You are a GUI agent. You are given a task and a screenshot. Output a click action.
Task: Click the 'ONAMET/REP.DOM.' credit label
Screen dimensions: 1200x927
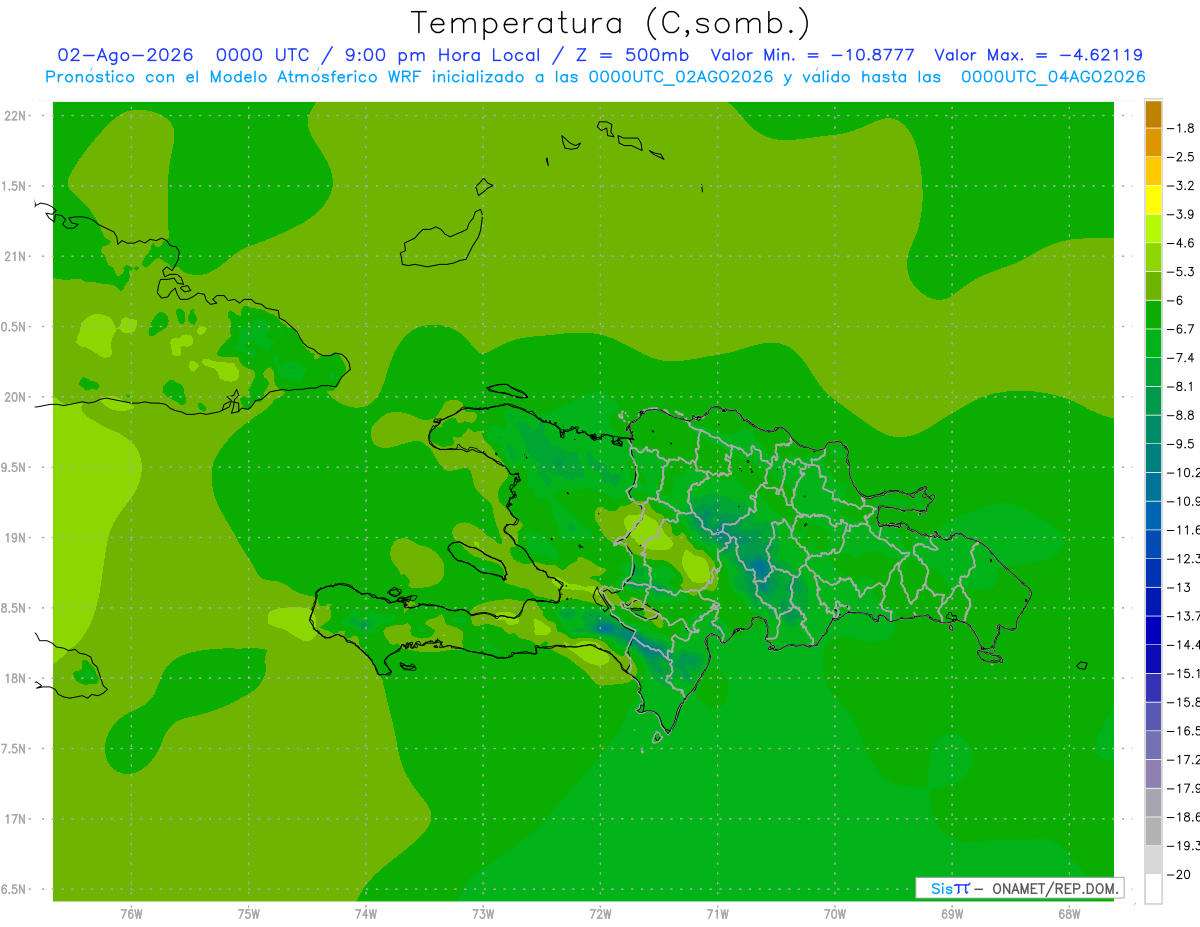pos(1054,888)
